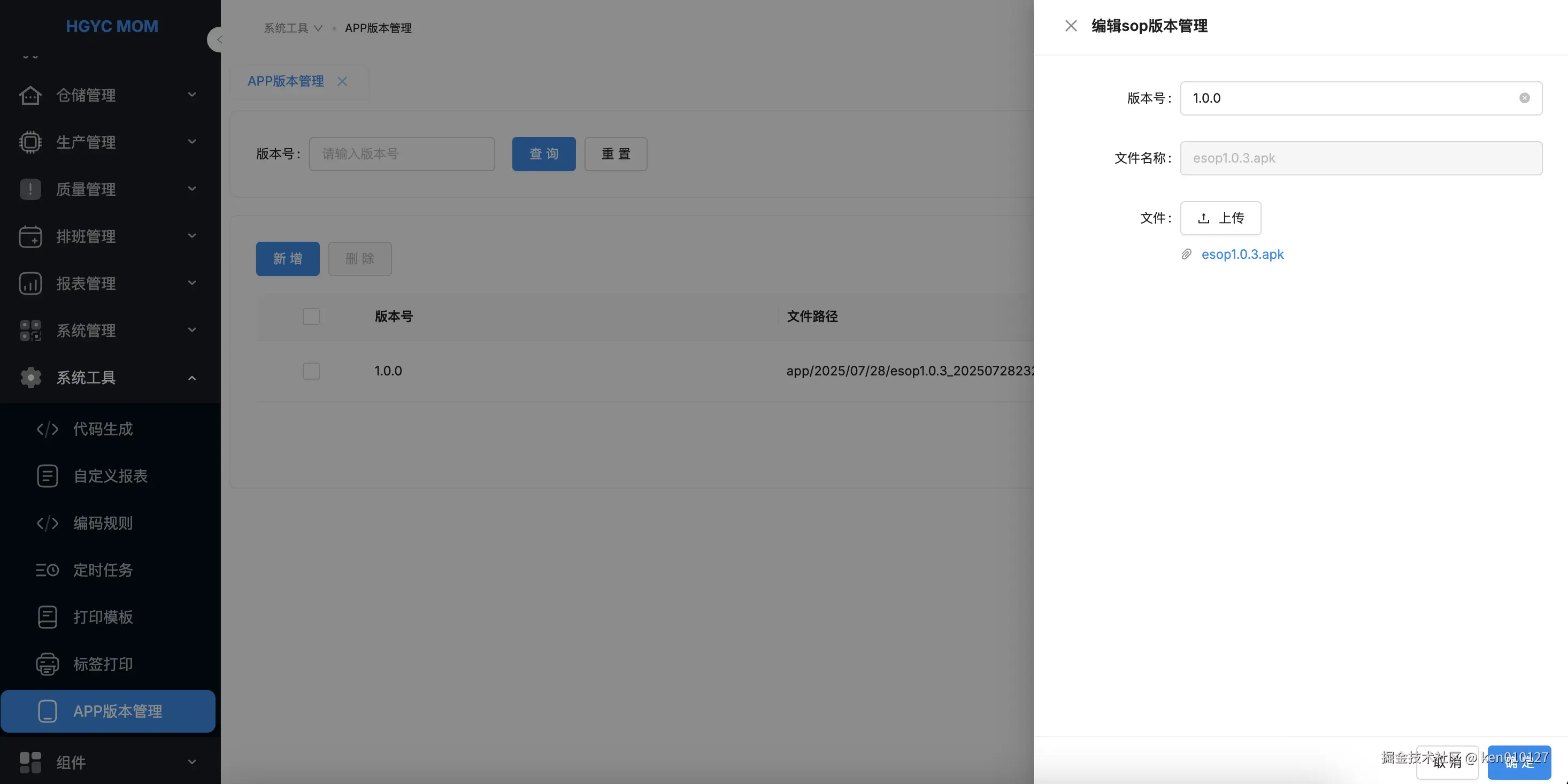Click the chip icon beside 生产管理

[30, 142]
